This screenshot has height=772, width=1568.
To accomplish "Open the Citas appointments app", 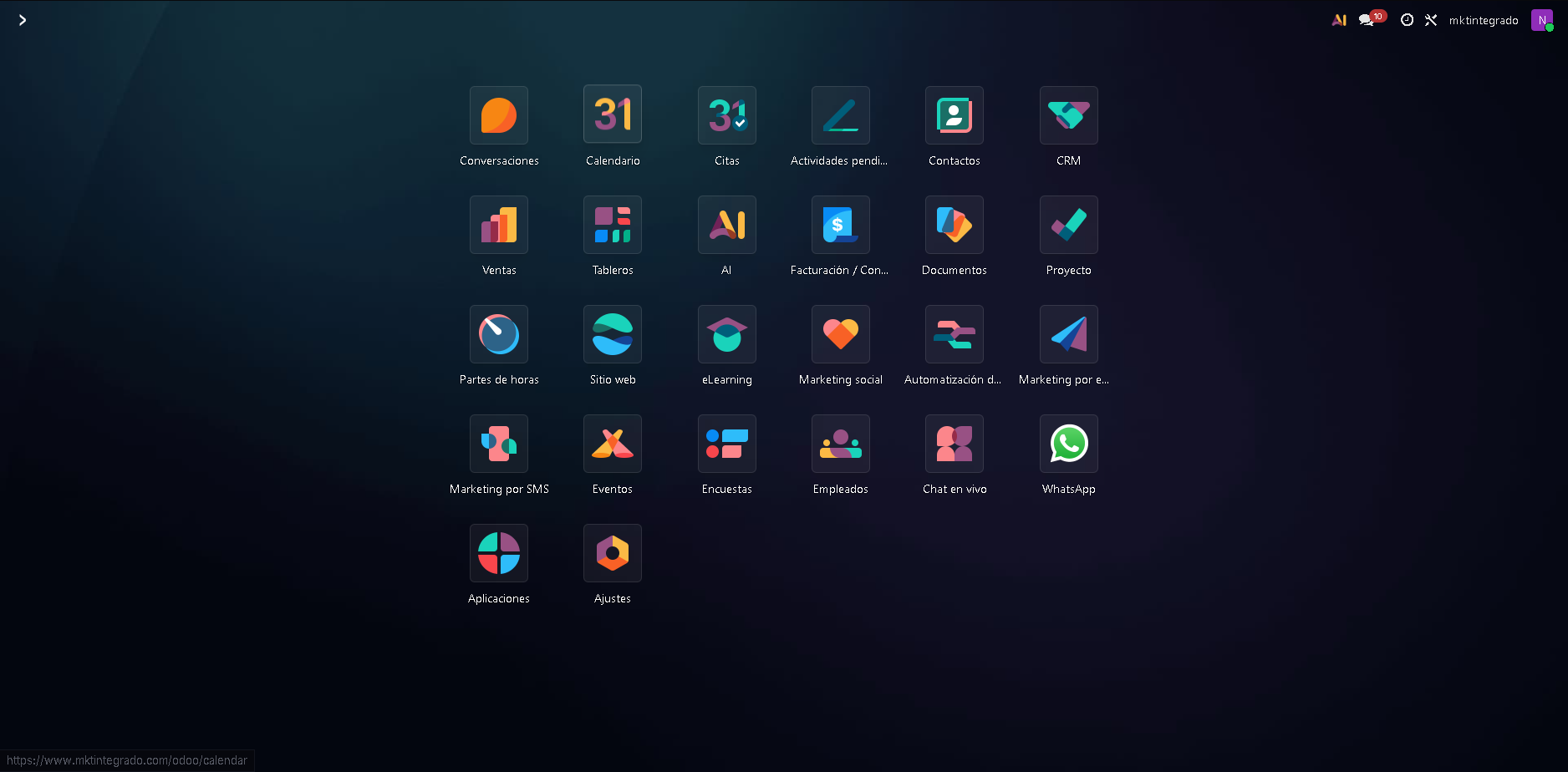I will (726, 116).
